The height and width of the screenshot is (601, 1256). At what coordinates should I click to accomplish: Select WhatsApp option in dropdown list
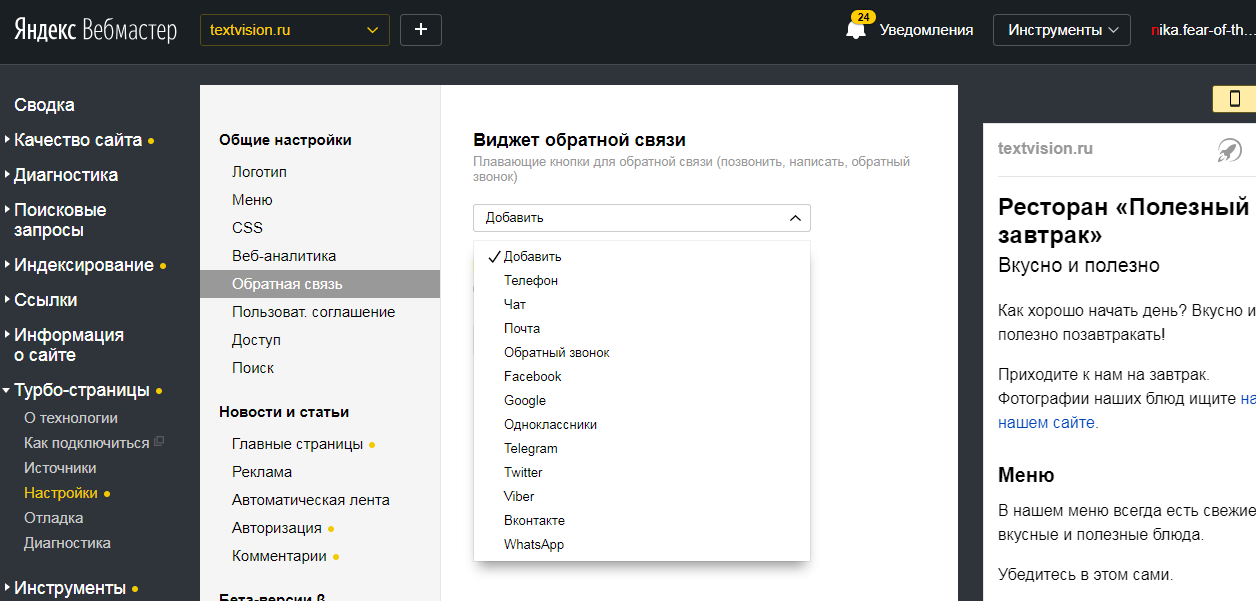click(534, 545)
